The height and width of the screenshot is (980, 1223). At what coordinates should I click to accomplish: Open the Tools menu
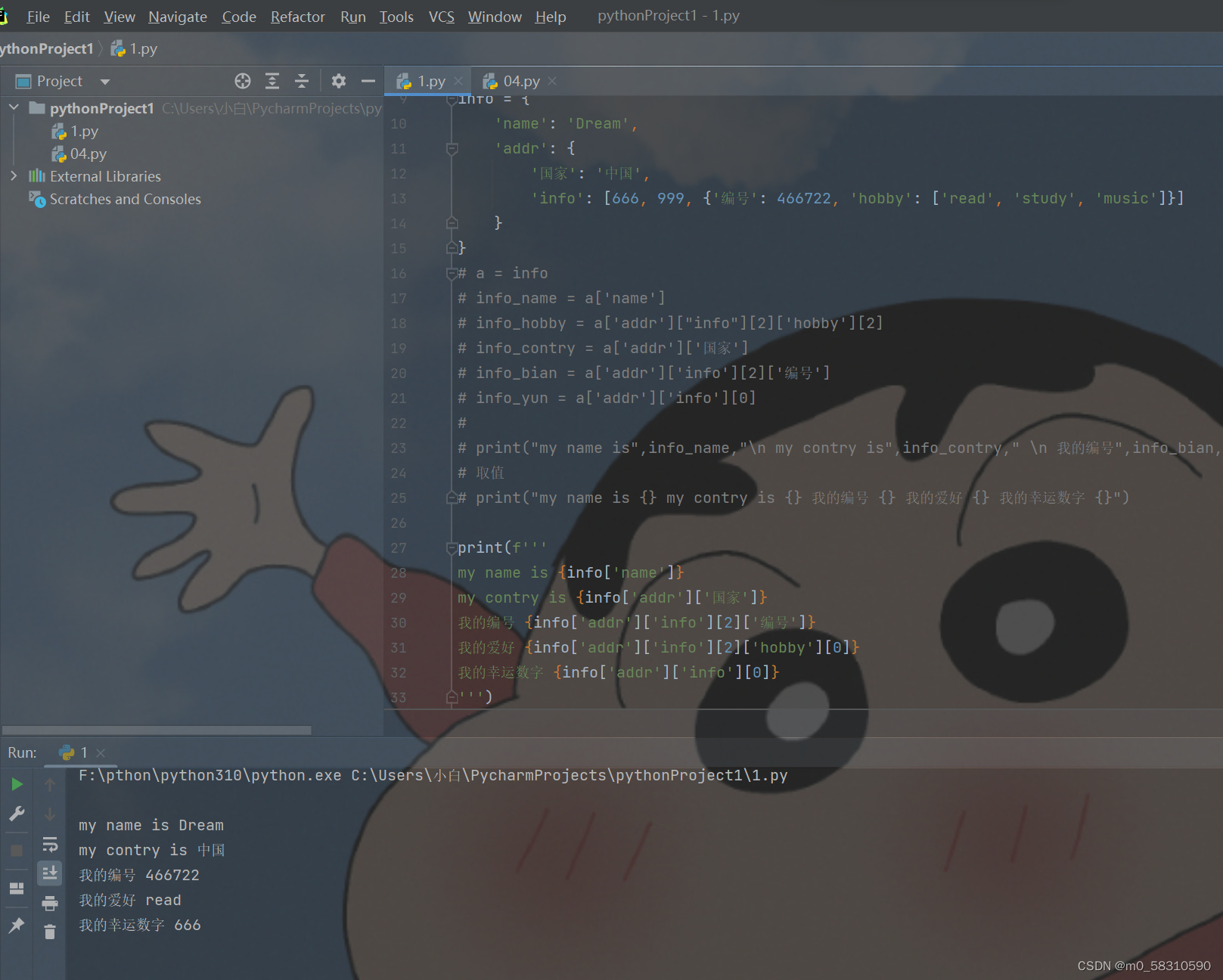396,17
